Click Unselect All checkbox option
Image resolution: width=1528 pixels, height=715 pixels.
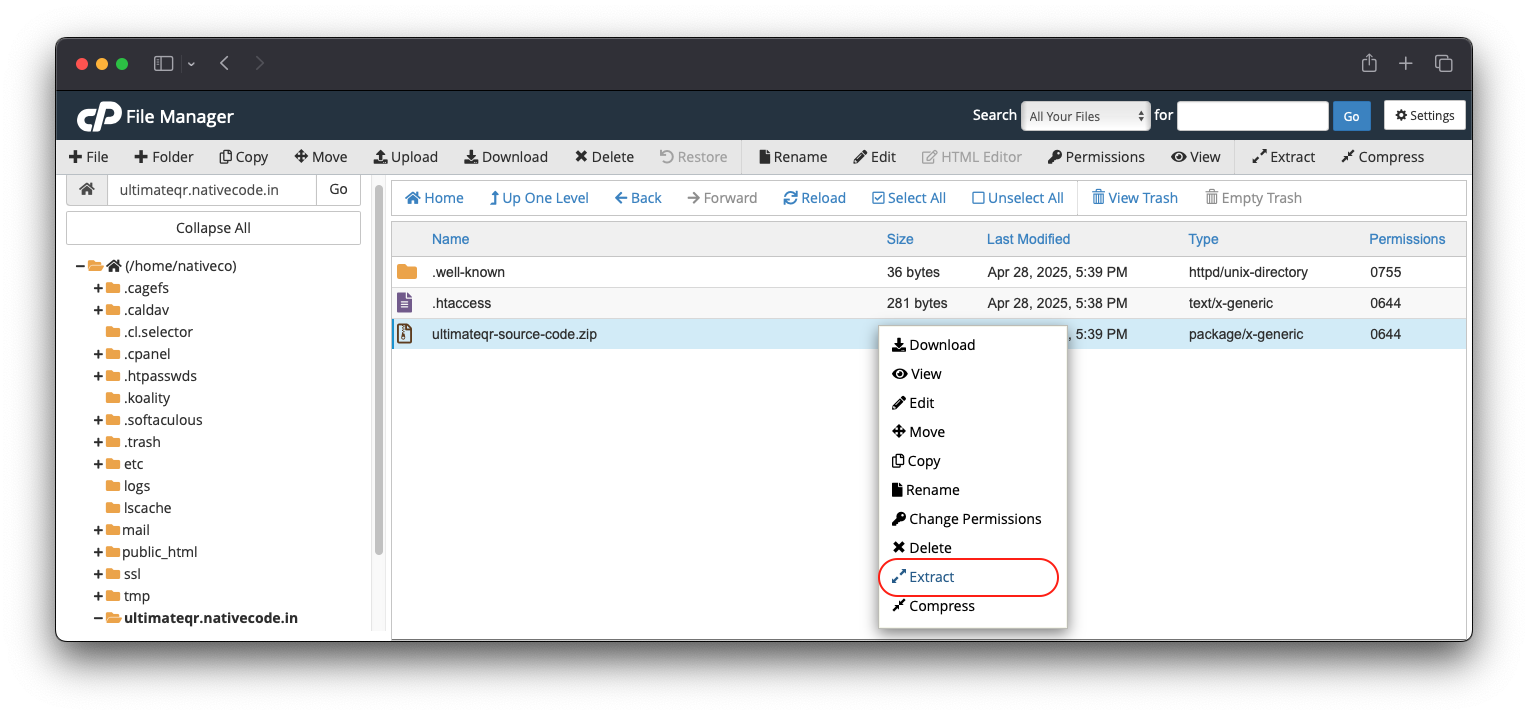tap(1017, 198)
